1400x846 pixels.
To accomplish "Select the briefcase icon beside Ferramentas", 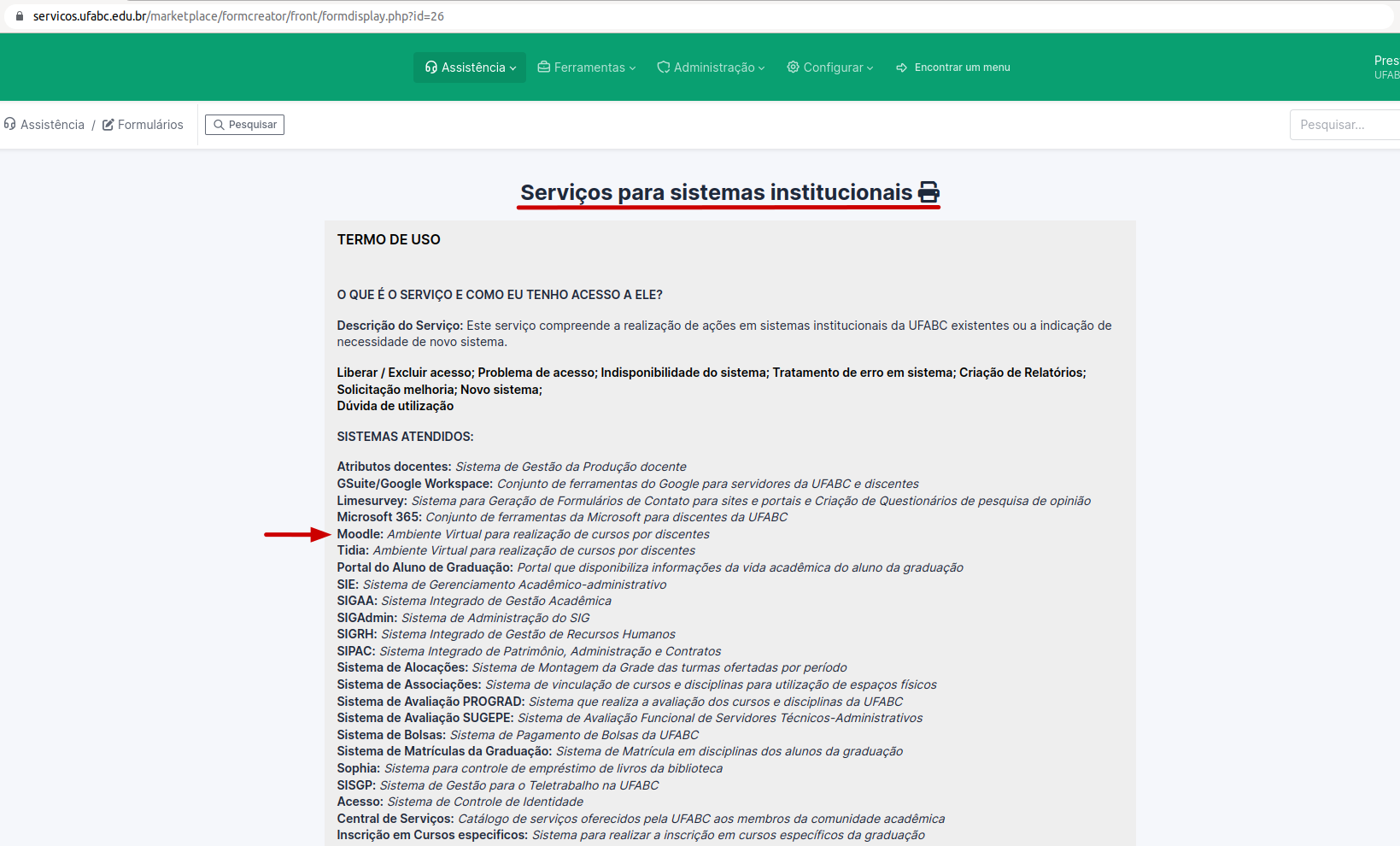I will [544, 67].
